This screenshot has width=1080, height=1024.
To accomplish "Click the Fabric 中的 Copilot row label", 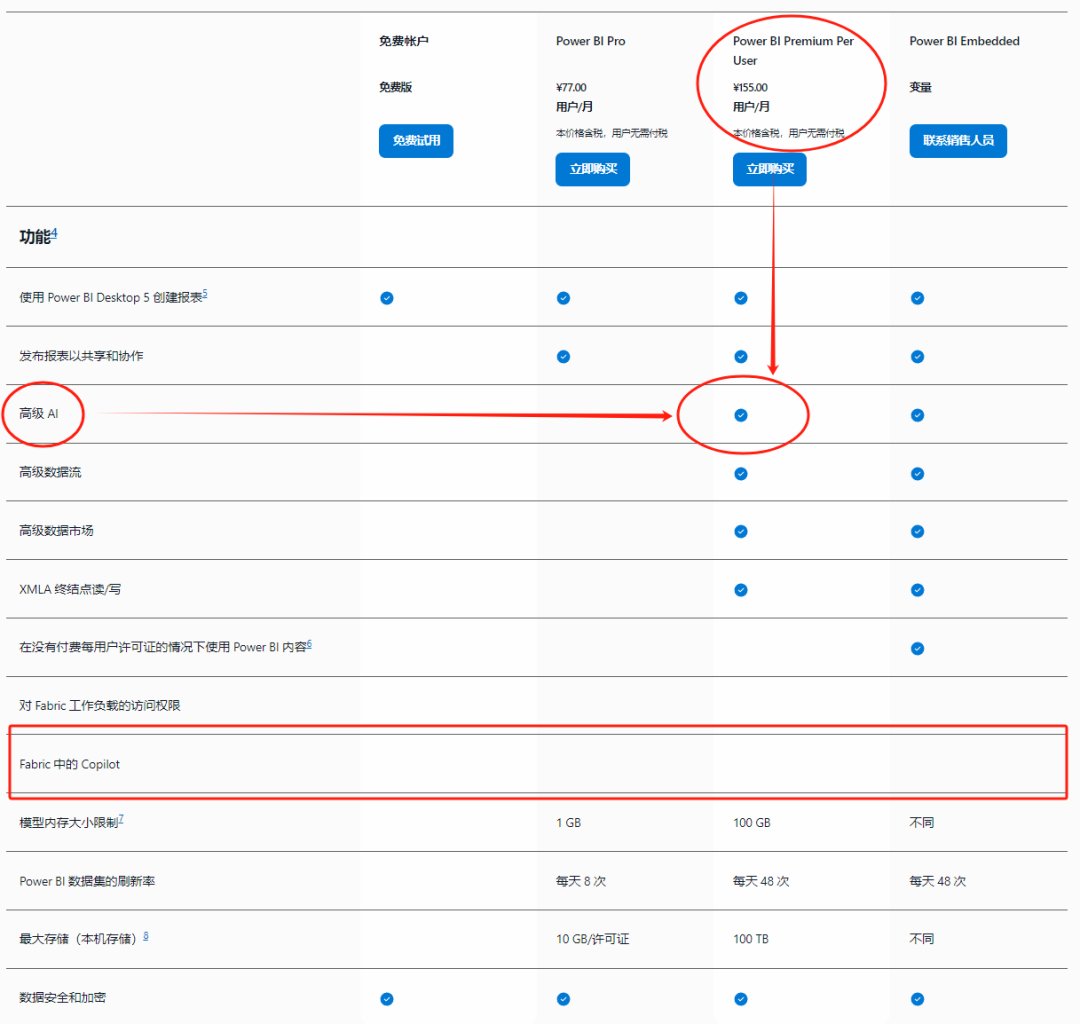I will tap(70, 764).
